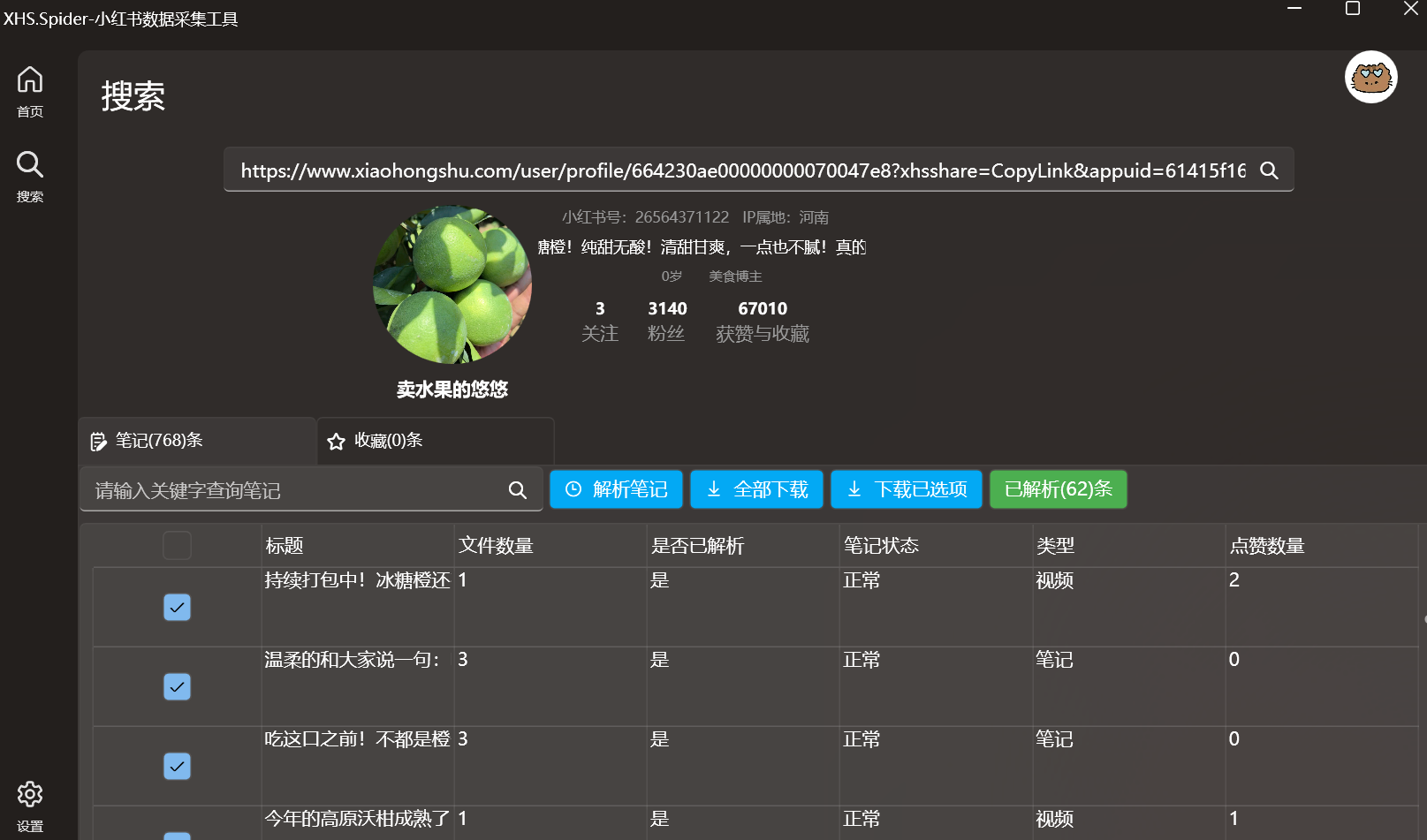Click the 下载已选项 button
Viewport: 1427px width, 840px height.
(906, 489)
